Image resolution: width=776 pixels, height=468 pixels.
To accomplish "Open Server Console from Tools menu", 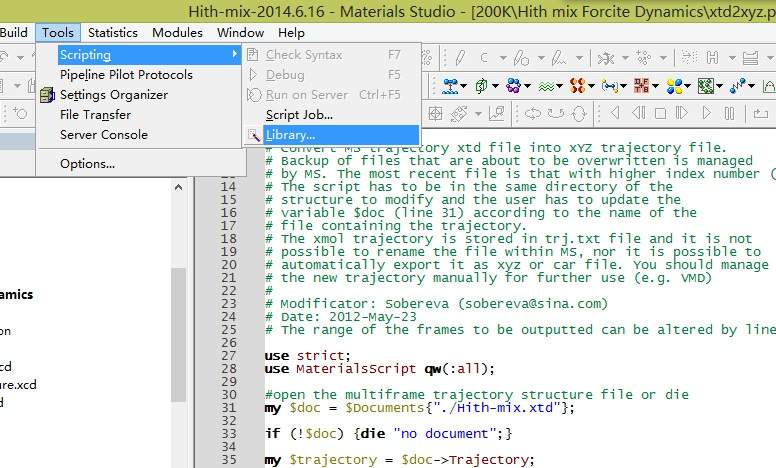I will pyautogui.click(x=141, y=135).
